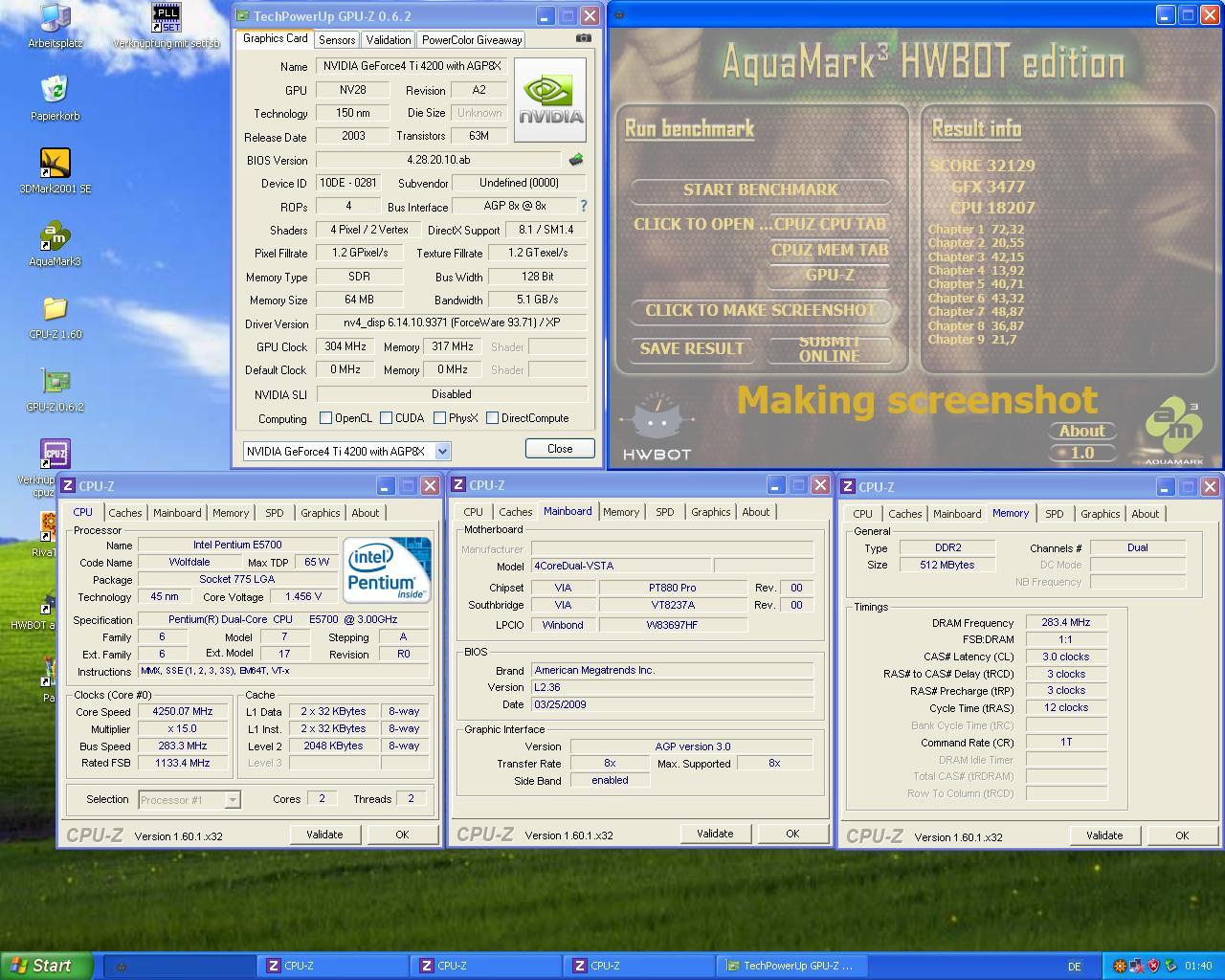Click the safely remove hardware tray icon
Screen dimensions: 1225x980
pos(1169,966)
